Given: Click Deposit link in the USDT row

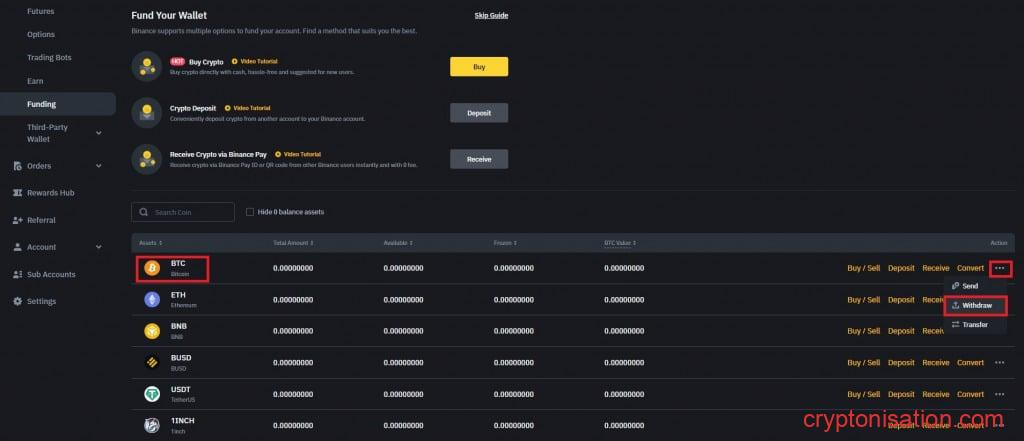Looking at the screenshot, I should (x=901, y=394).
